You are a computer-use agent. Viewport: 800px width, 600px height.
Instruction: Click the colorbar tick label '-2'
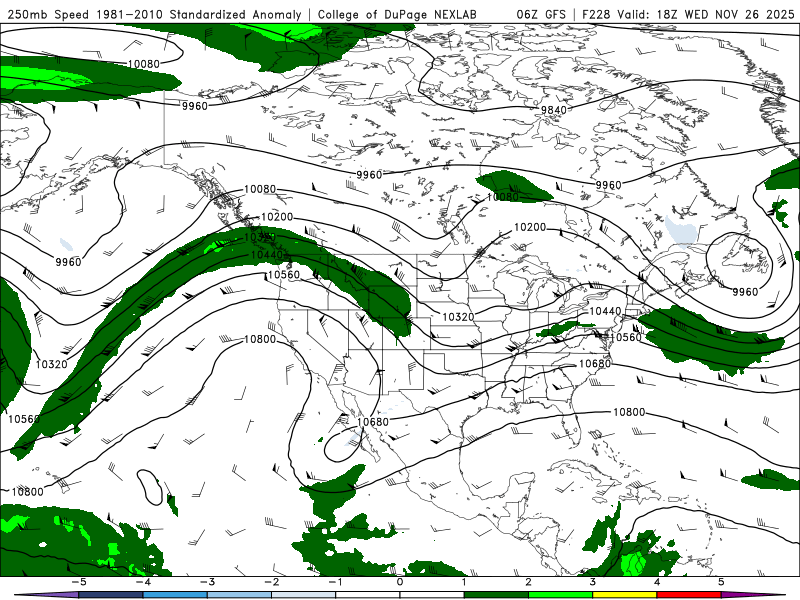tap(271, 582)
